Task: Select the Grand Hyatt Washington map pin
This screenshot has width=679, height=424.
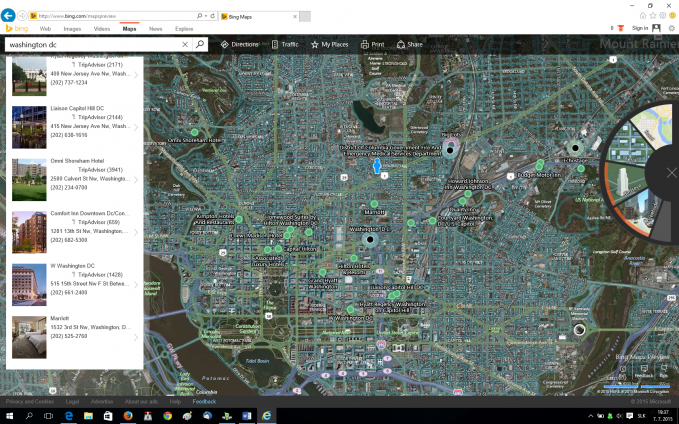Action: pos(323,272)
